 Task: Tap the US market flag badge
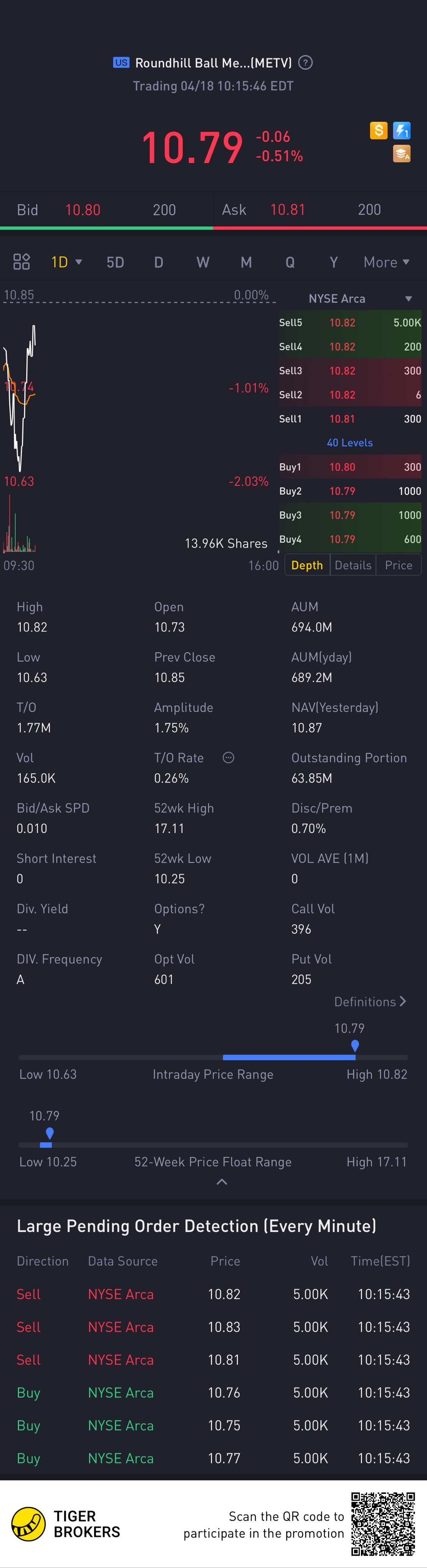(121, 63)
